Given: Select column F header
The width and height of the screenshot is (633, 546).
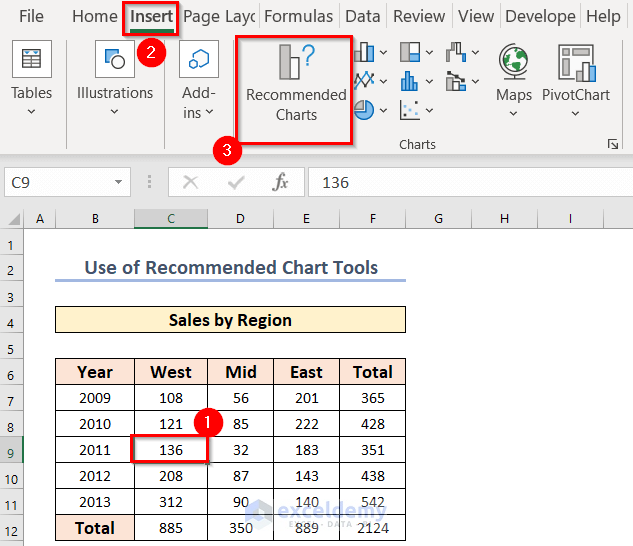Looking at the screenshot, I should tap(373, 219).
